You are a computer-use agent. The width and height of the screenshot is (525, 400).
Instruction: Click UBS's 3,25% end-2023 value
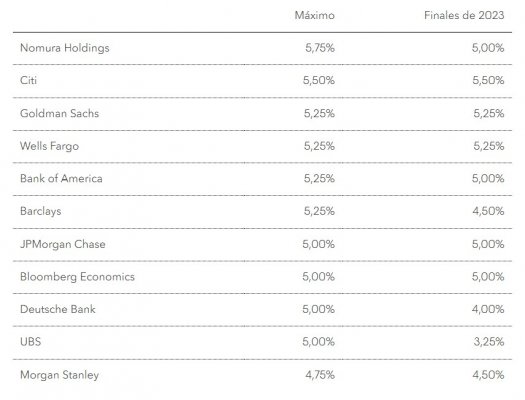[x=489, y=342]
